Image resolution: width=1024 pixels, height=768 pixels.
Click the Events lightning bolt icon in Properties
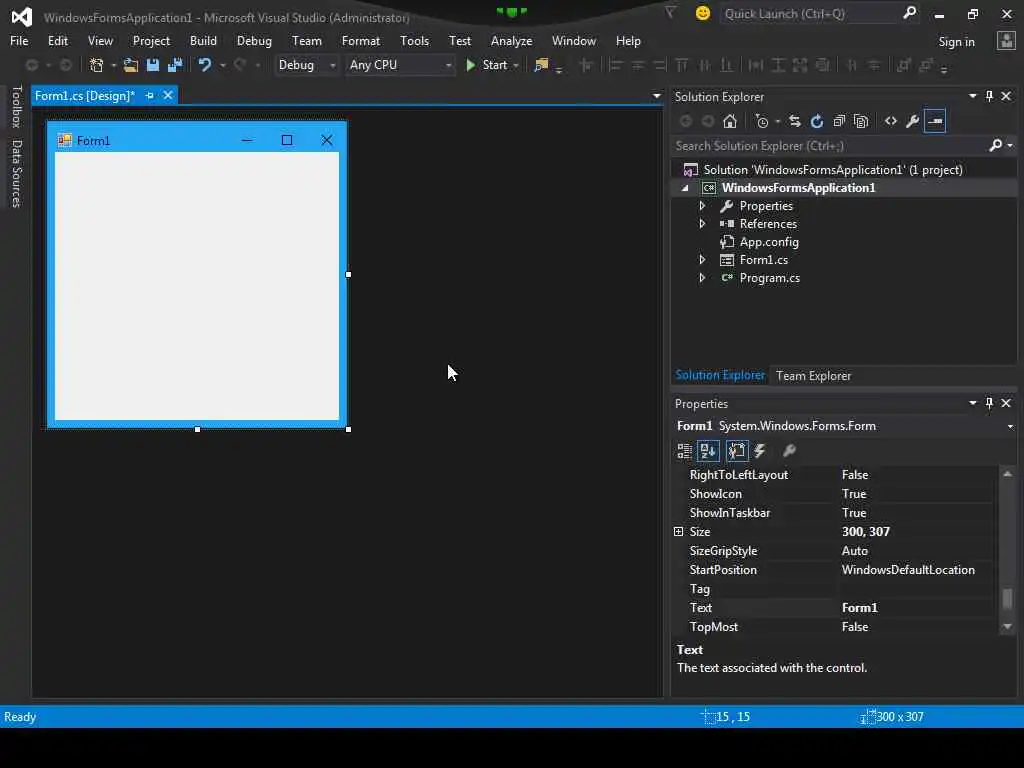tap(760, 451)
